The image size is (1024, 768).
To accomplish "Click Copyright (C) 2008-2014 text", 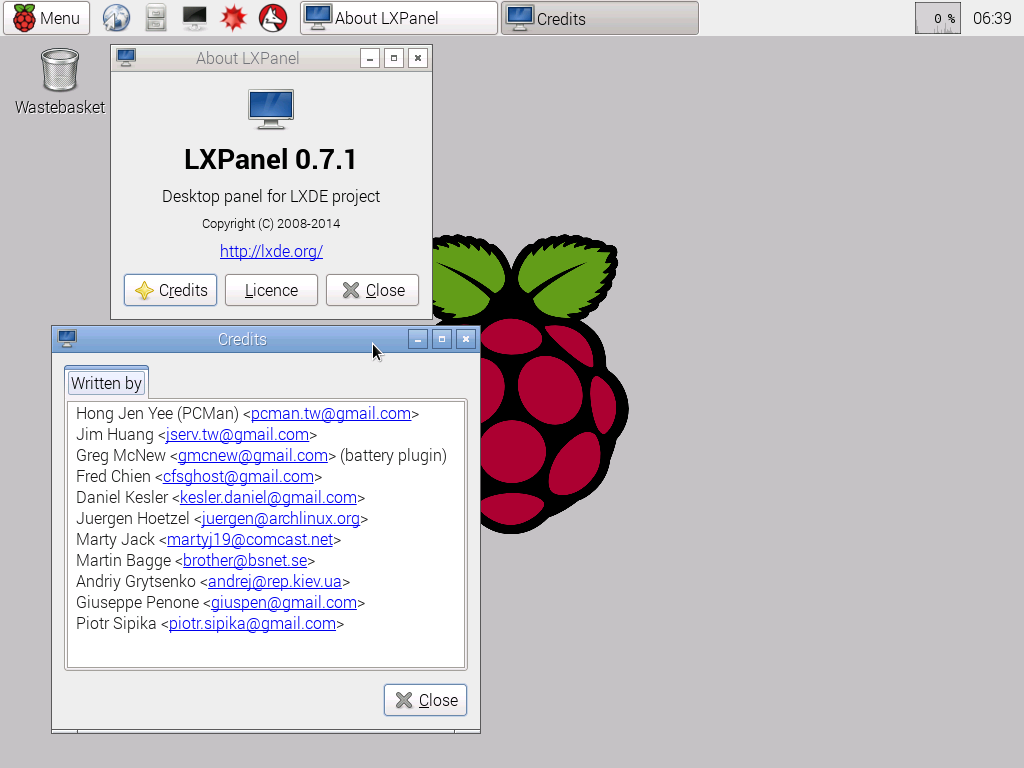I will [271, 223].
